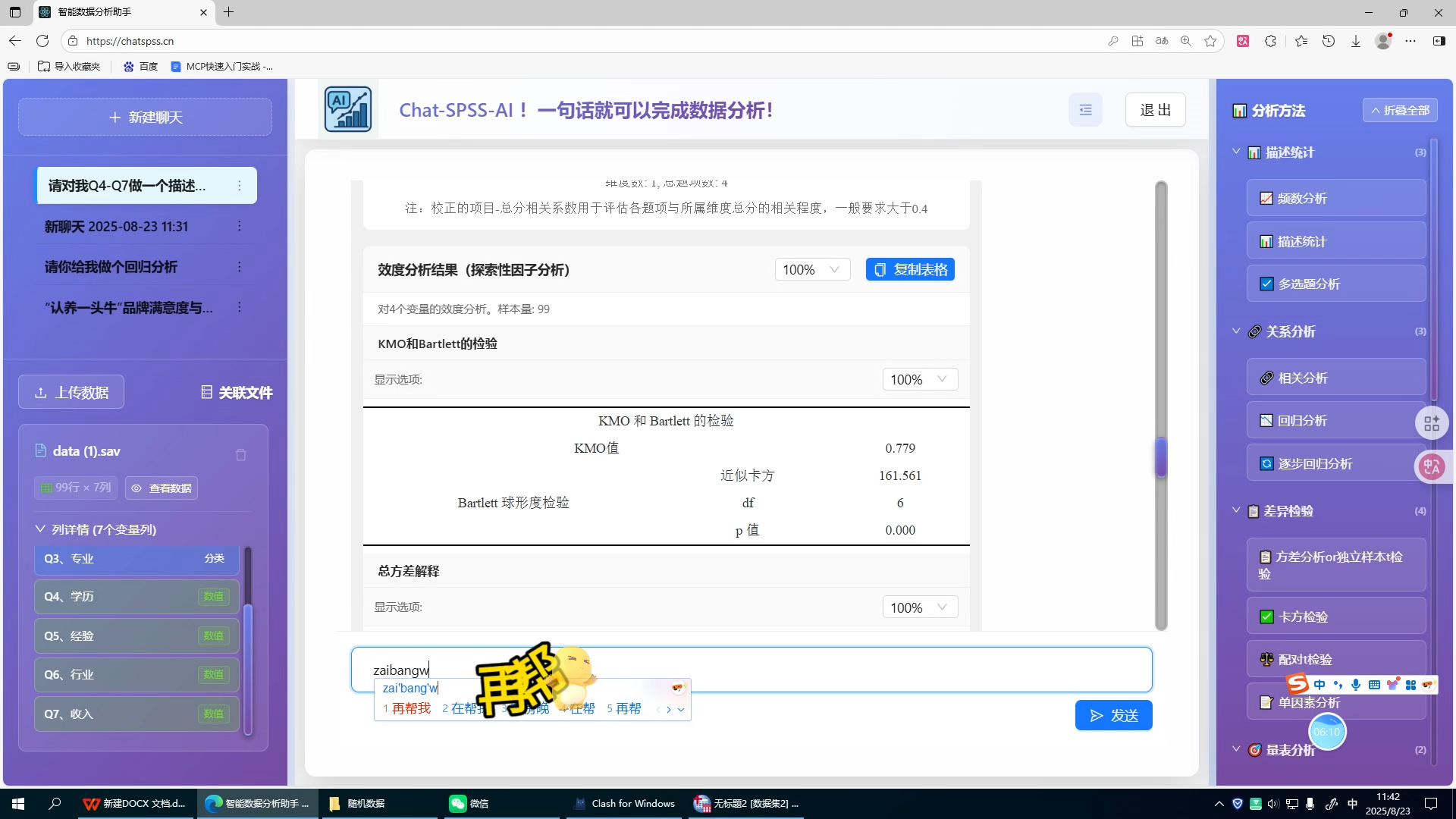
Task: Choose the 逐步回归分析 method
Action: (x=1335, y=463)
